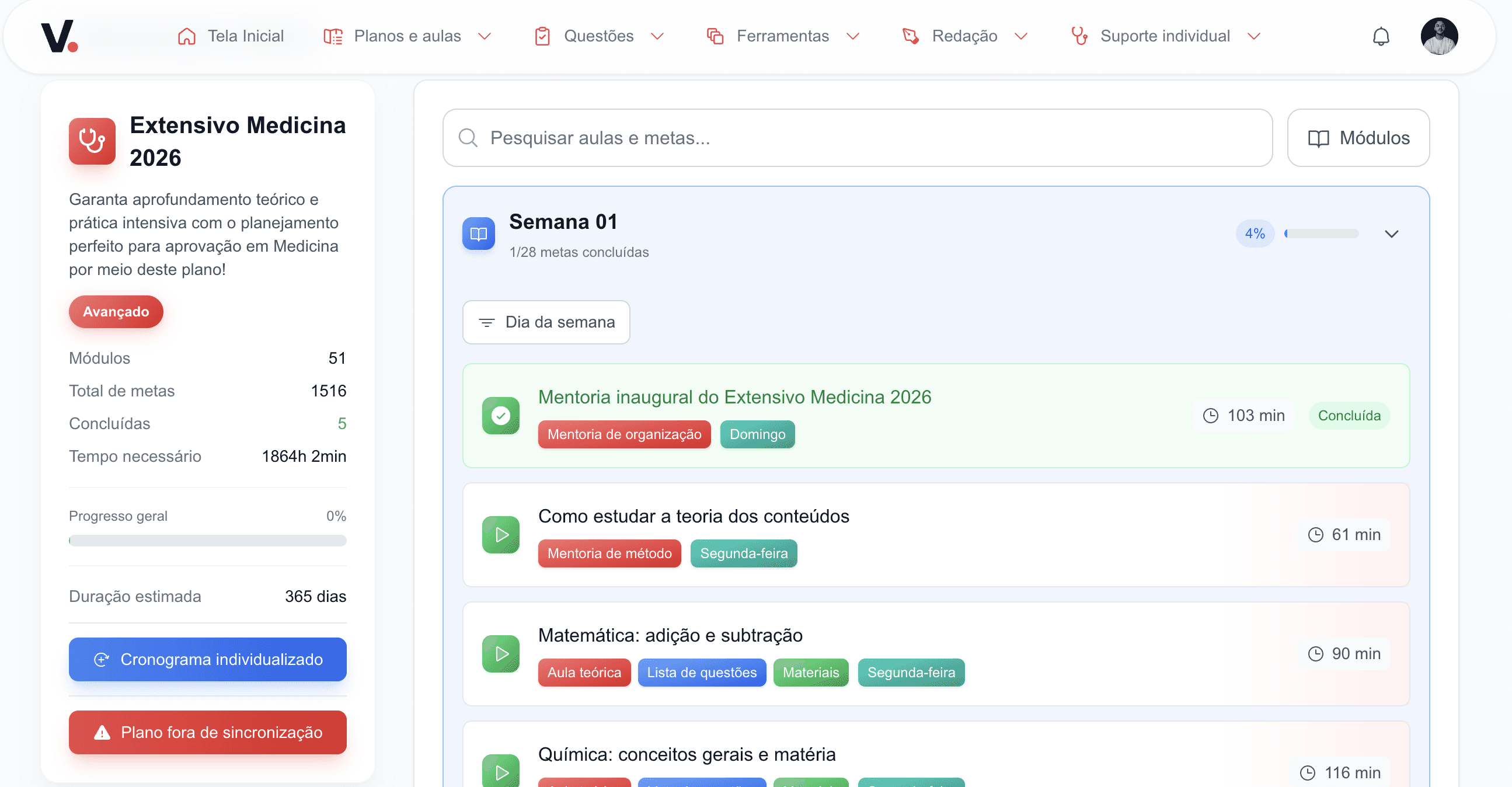Go to Tela Inicial

click(x=231, y=36)
